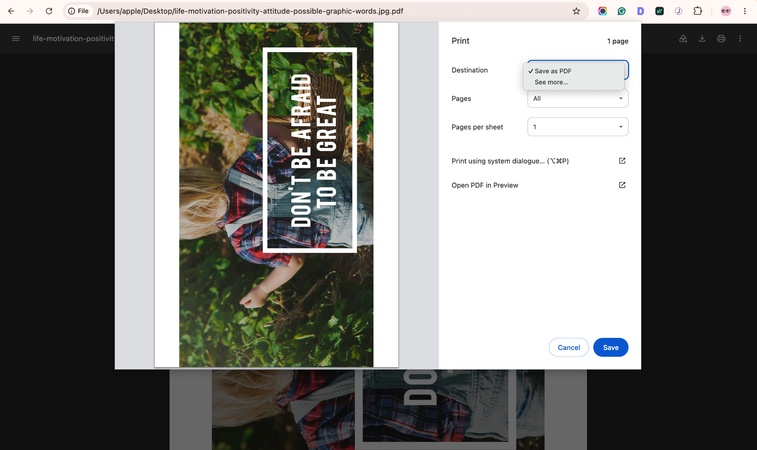Reload the page with the refresh icon
The image size is (757, 450).
click(49, 11)
